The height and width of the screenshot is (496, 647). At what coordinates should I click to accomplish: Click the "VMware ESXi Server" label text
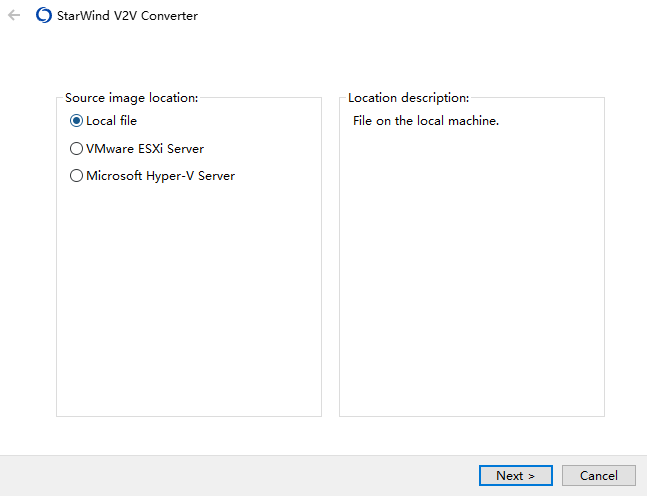click(x=145, y=149)
